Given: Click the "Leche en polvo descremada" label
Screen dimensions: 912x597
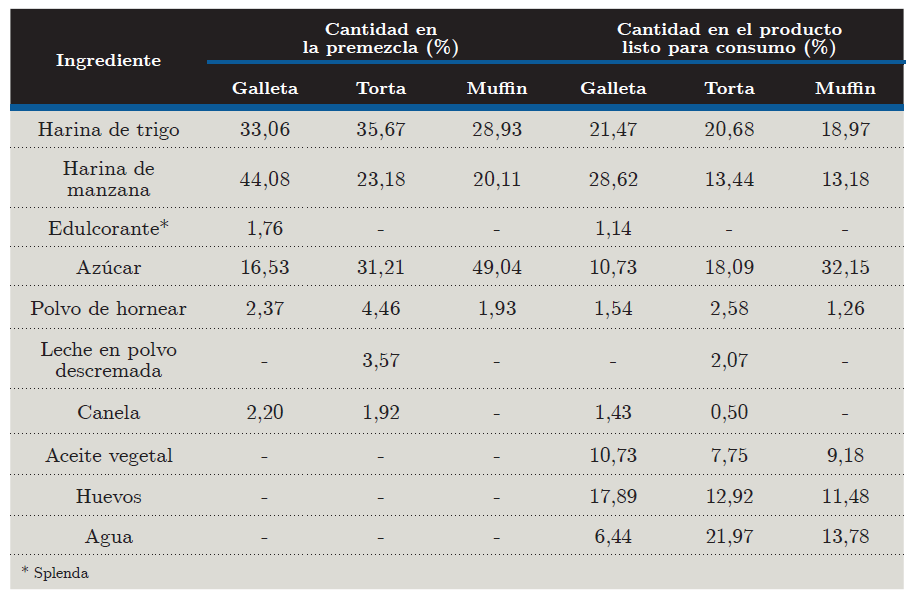Looking at the screenshot, I should (x=108, y=360).
